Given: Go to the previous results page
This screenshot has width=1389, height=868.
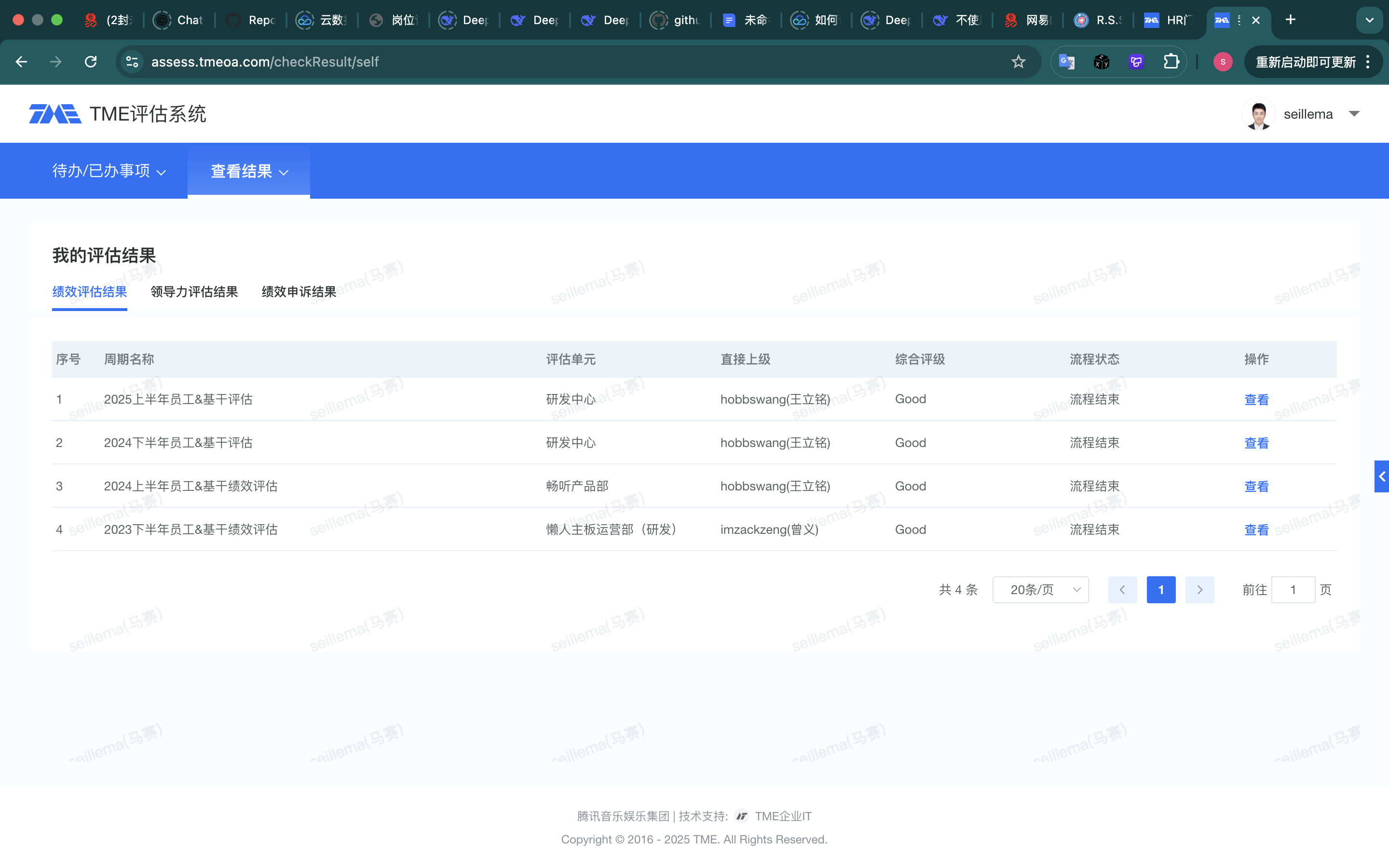Looking at the screenshot, I should [x=1122, y=590].
